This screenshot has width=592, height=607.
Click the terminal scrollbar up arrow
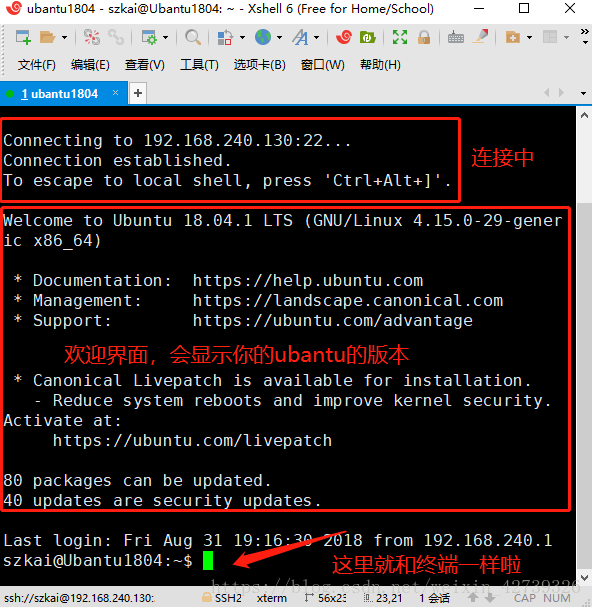coord(584,115)
